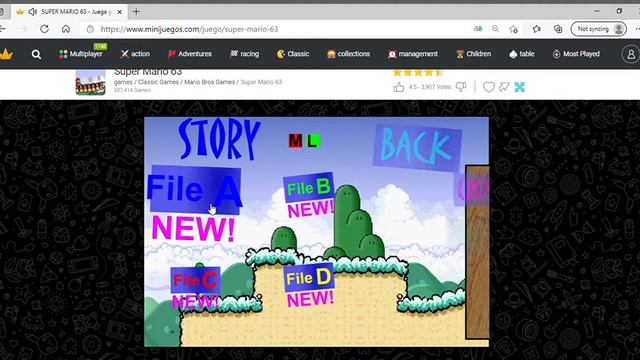The height and width of the screenshot is (360, 640).
Task: Open a new browser tab with plus
Action: tap(136, 12)
